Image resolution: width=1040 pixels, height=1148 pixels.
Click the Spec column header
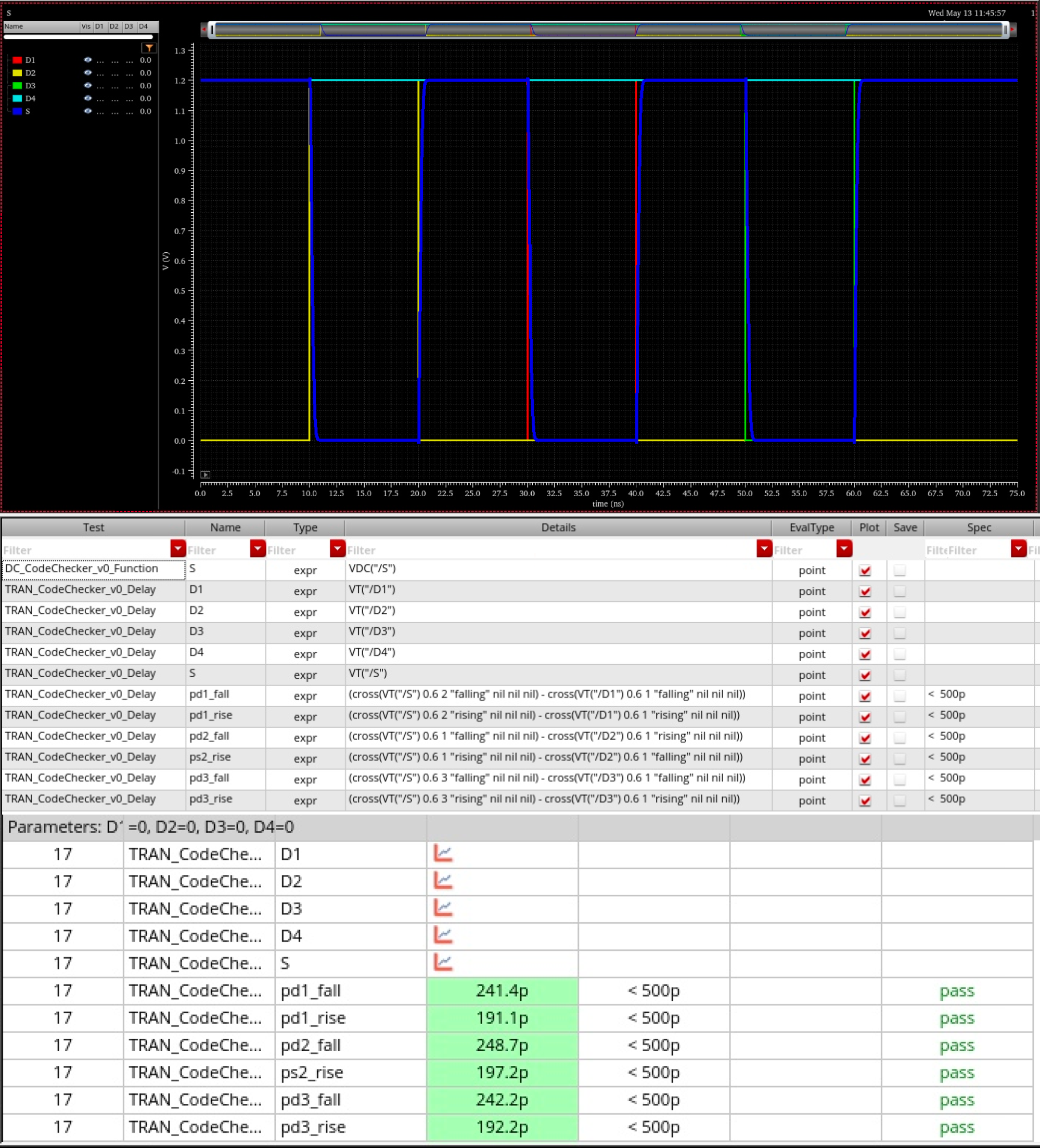(979, 527)
